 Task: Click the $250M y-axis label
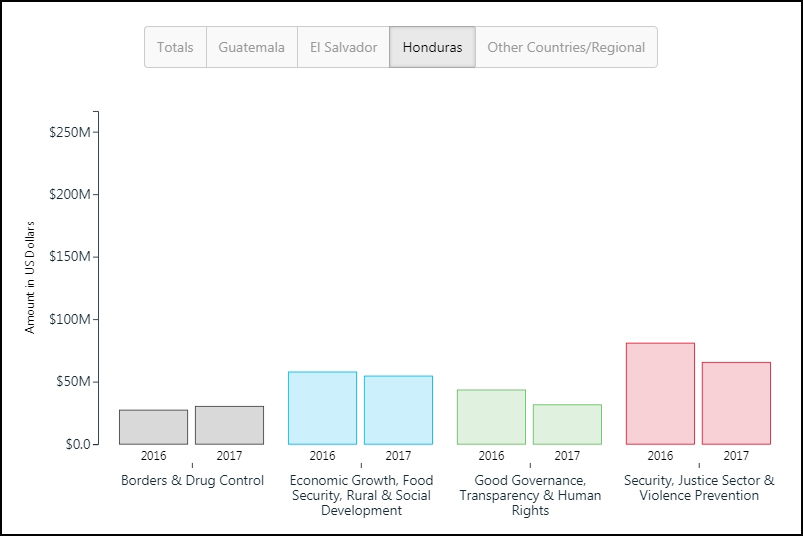point(70,132)
